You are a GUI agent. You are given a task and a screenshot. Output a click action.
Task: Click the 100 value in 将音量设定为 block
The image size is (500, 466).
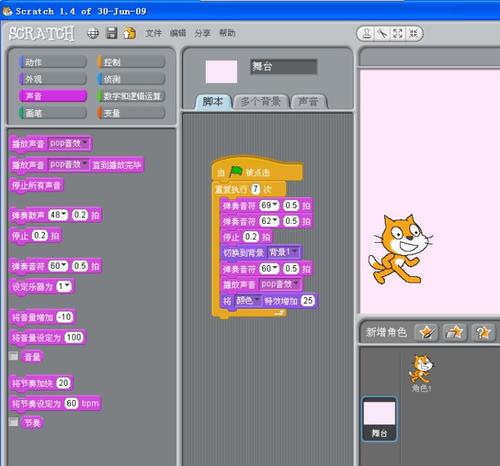pyautogui.click(x=74, y=337)
